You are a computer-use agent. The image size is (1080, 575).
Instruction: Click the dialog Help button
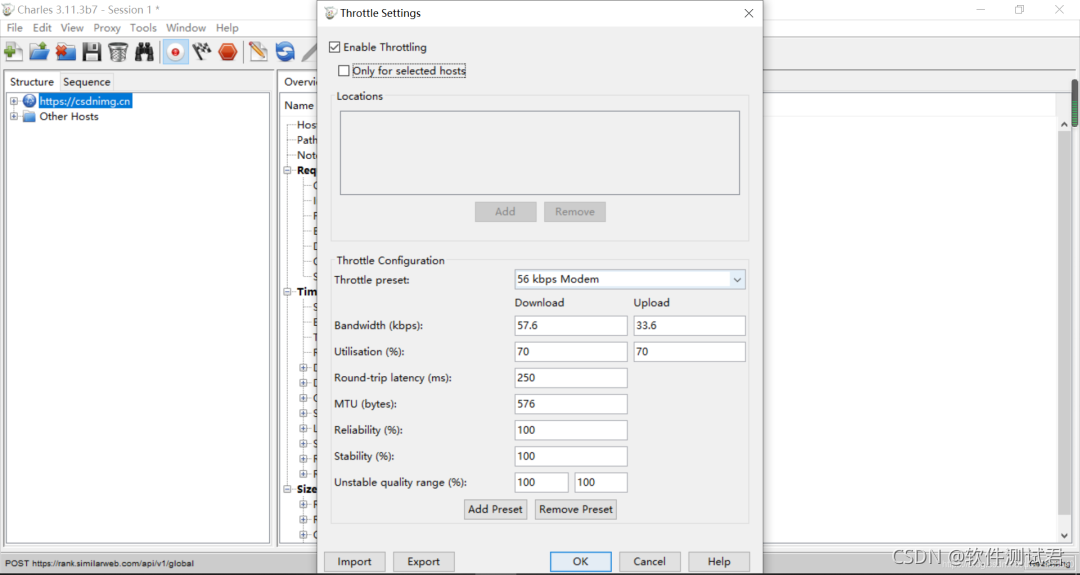tap(719, 561)
